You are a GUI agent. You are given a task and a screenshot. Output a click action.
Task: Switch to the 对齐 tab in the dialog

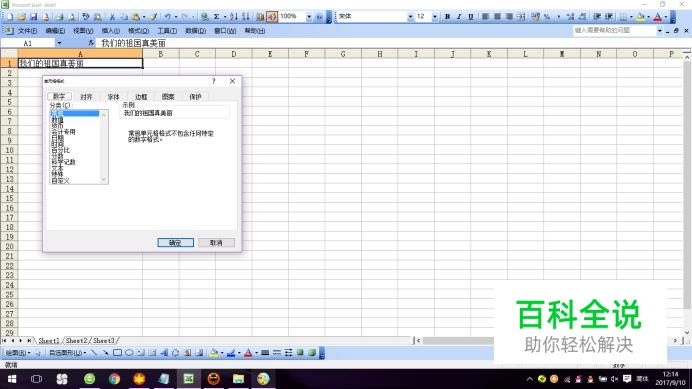click(x=86, y=97)
